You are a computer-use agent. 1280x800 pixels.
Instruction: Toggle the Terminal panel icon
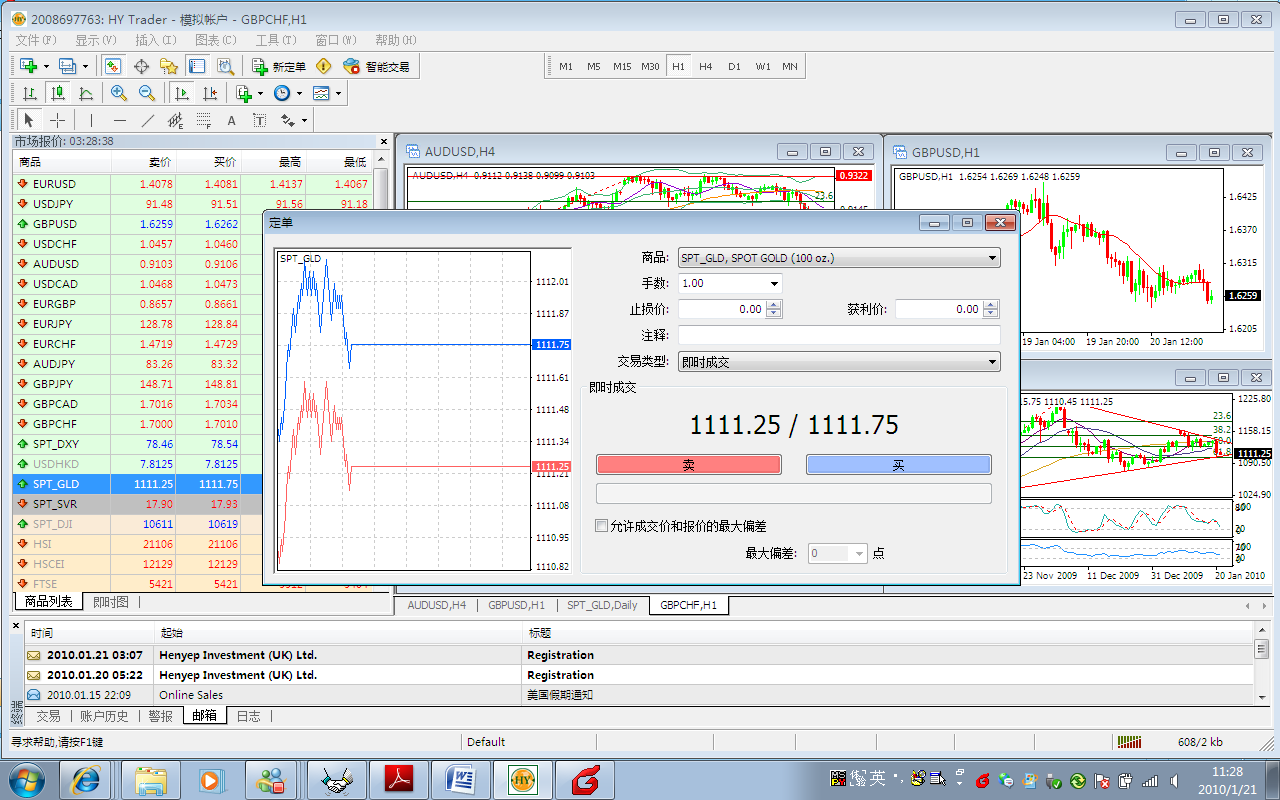click(x=197, y=66)
